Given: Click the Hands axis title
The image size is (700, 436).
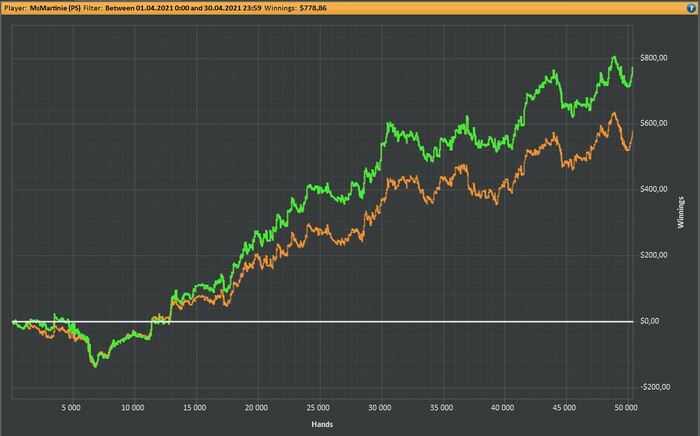Looking at the screenshot, I should [x=322, y=424].
